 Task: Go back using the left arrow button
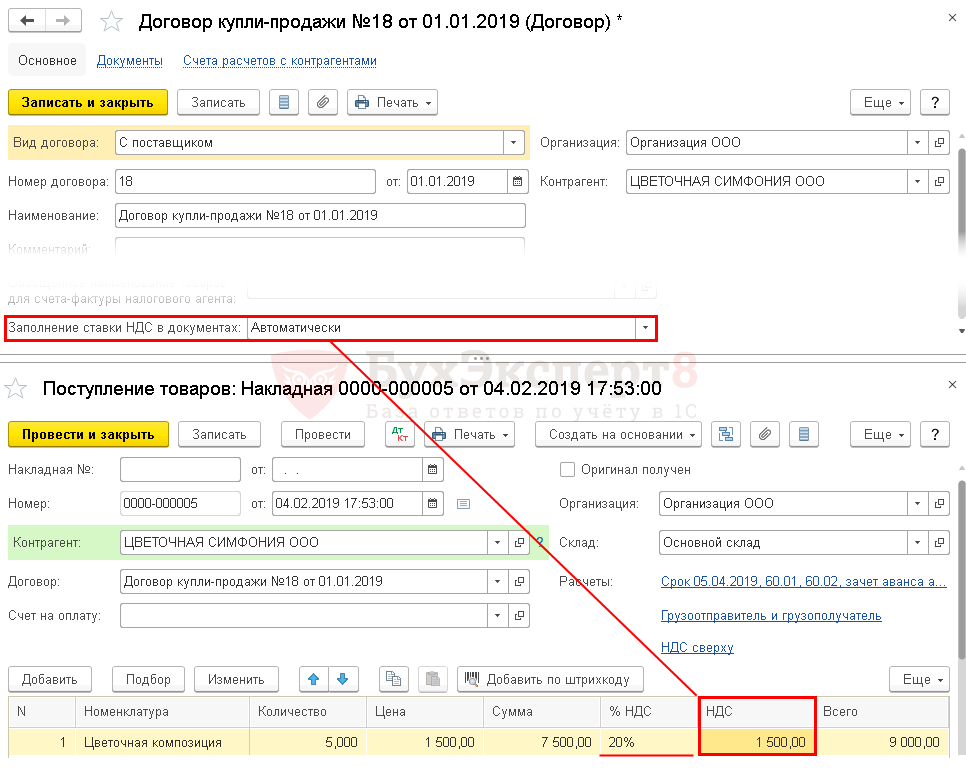[x=28, y=21]
